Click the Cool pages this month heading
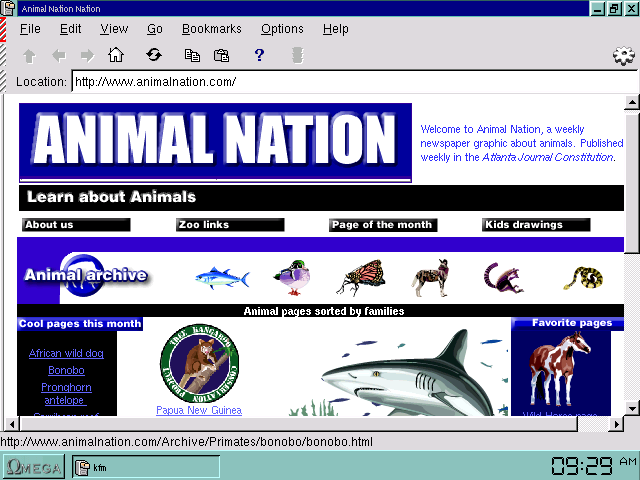Image resolution: width=640 pixels, height=480 pixels. 80,324
